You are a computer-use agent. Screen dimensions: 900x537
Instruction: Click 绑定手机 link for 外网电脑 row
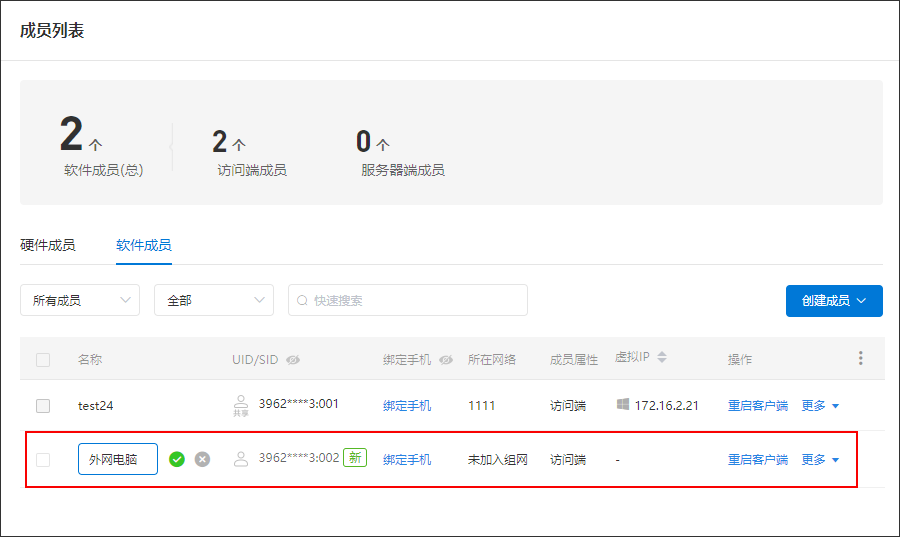407,460
